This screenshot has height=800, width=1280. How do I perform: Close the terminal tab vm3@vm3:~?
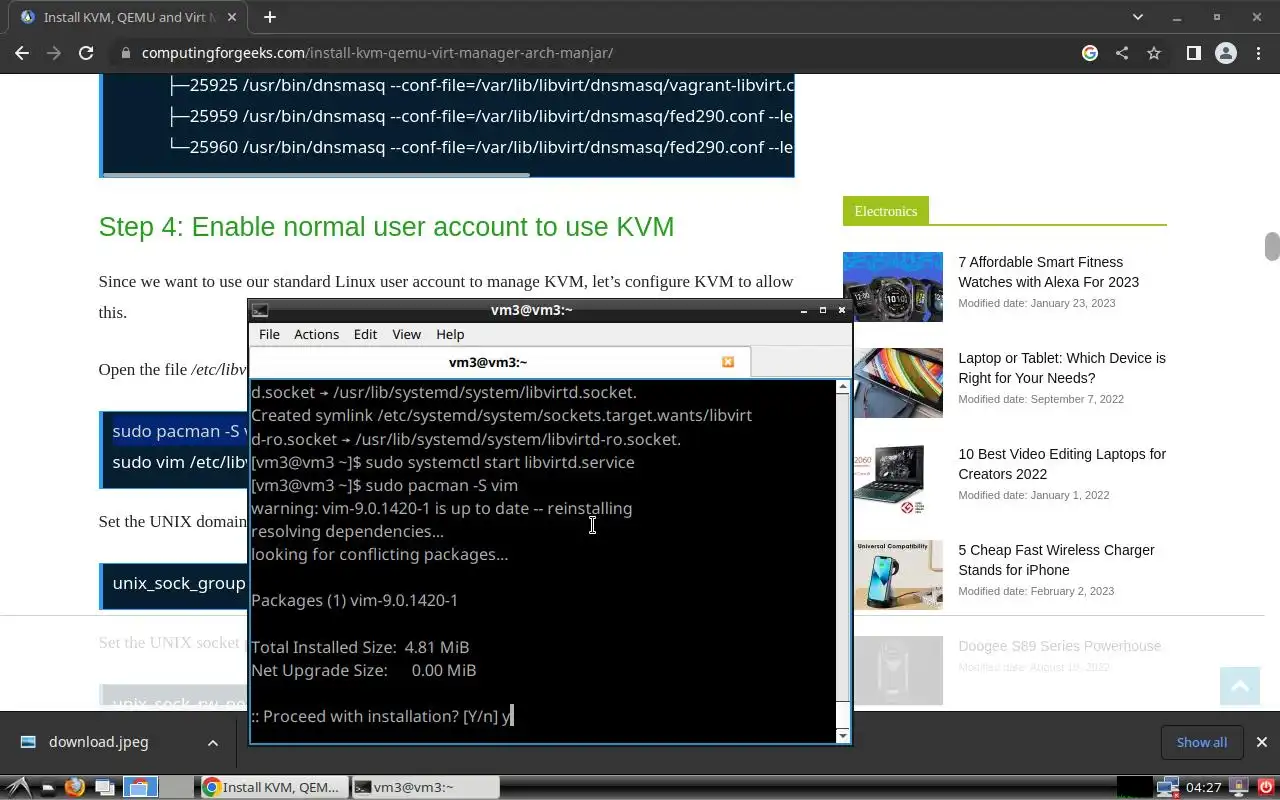[728, 362]
